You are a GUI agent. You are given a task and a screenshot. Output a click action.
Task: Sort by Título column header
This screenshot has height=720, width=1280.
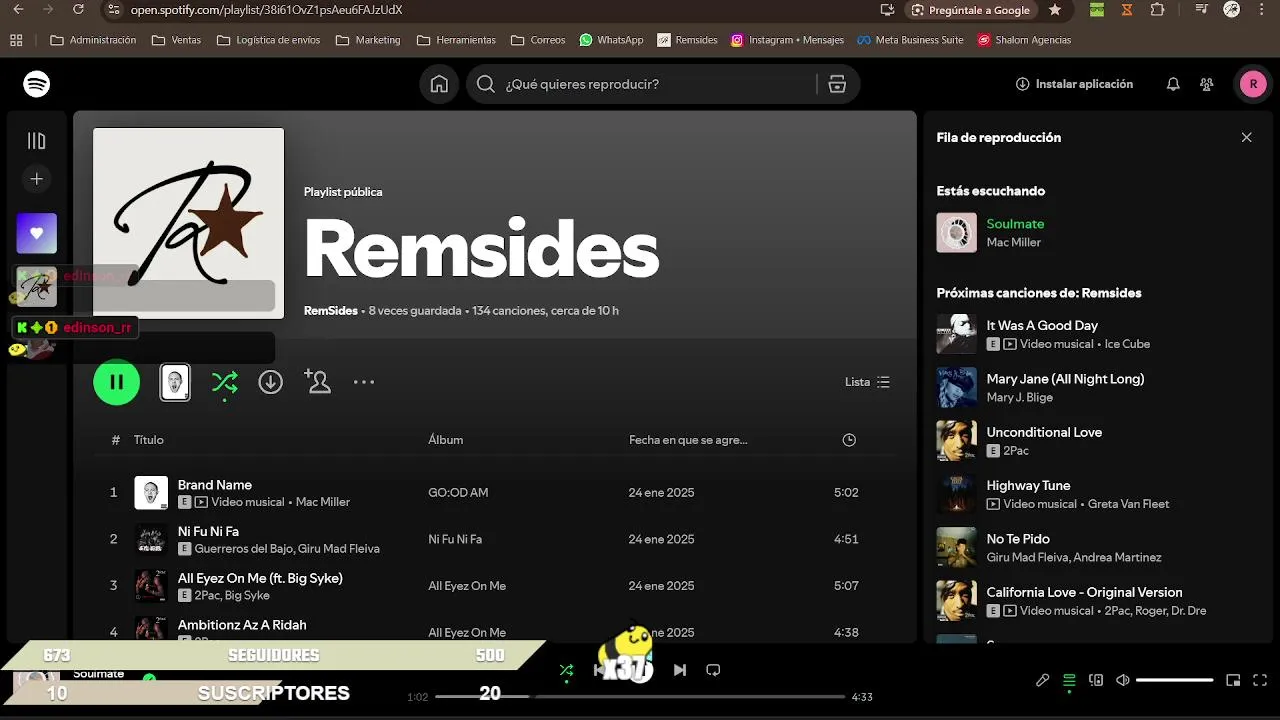[149, 440]
